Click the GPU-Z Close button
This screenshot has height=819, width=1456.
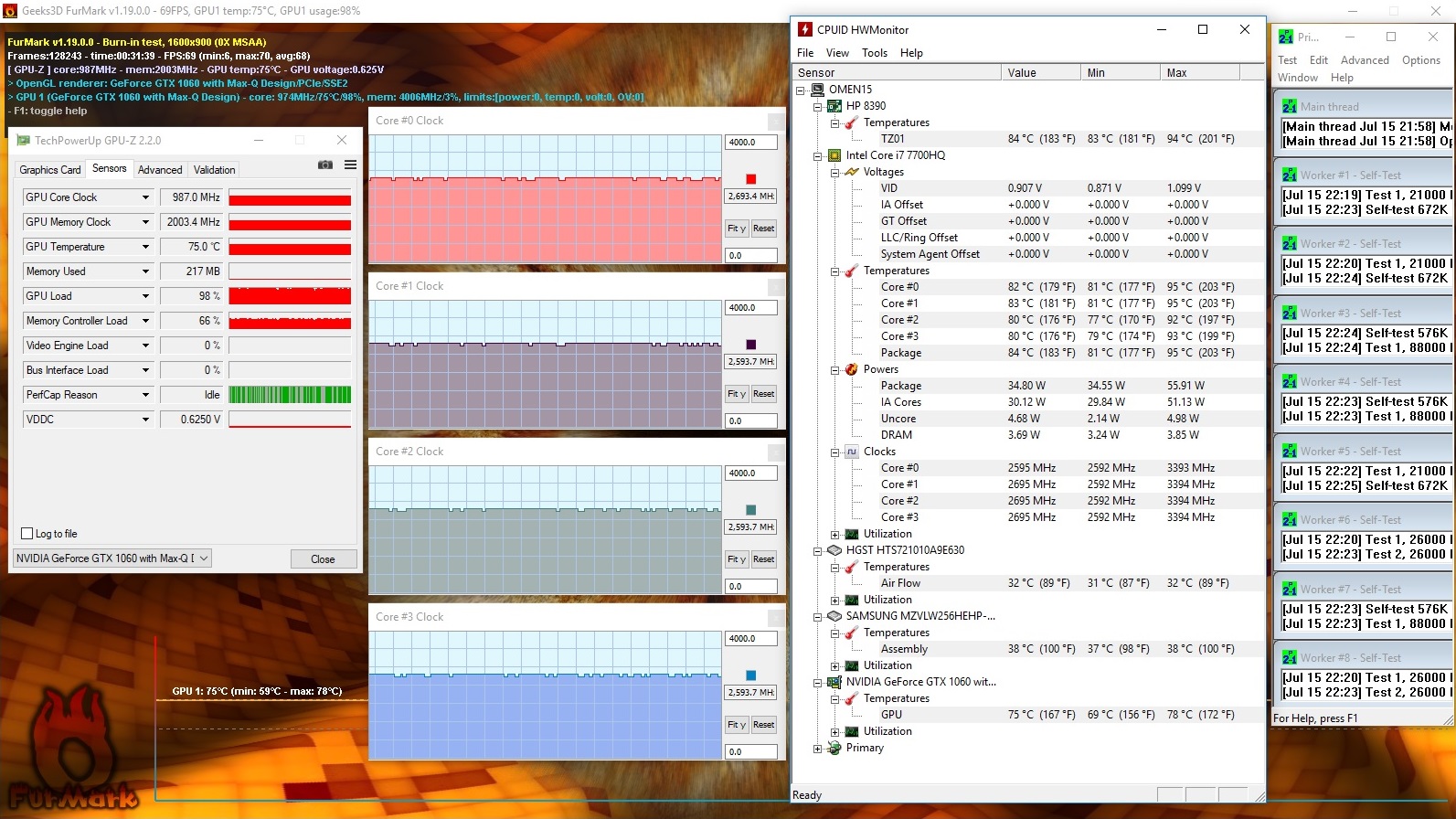coord(323,559)
